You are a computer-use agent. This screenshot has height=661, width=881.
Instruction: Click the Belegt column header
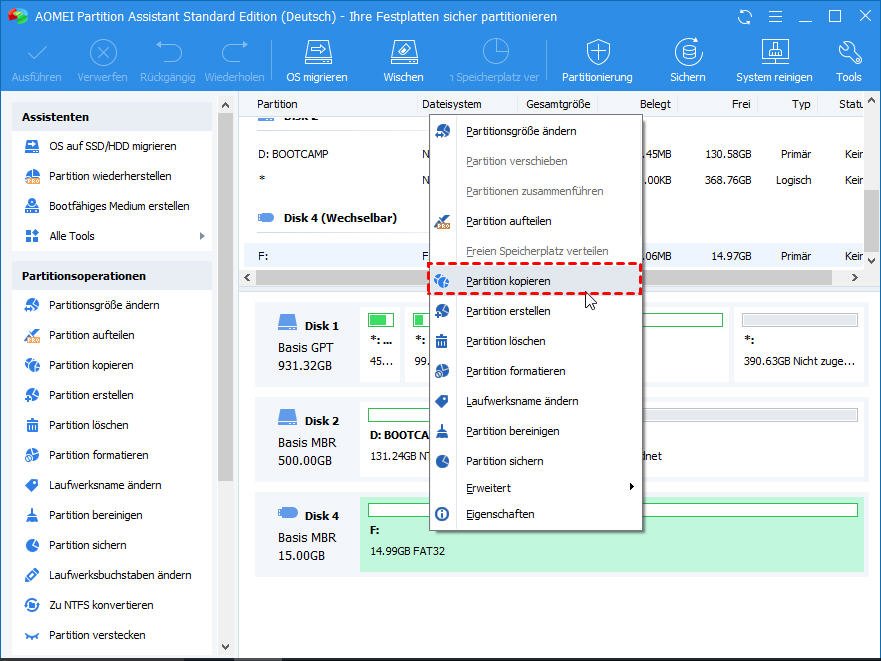pos(655,104)
